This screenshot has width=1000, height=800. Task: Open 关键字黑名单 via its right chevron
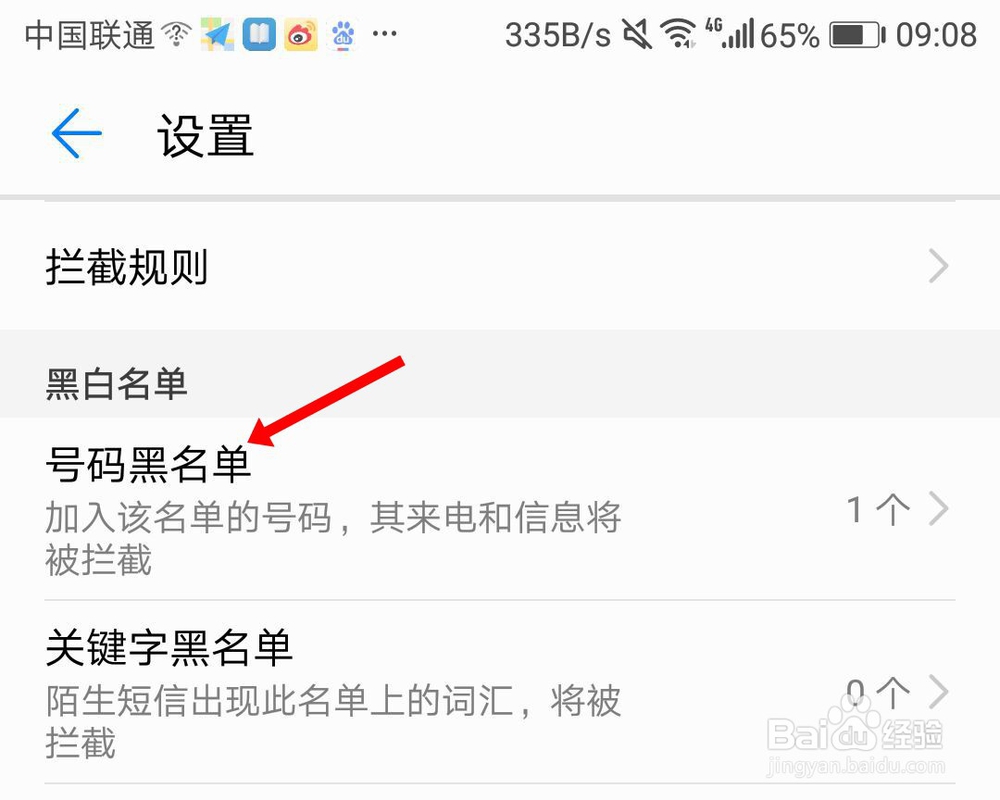pyautogui.click(x=939, y=692)
